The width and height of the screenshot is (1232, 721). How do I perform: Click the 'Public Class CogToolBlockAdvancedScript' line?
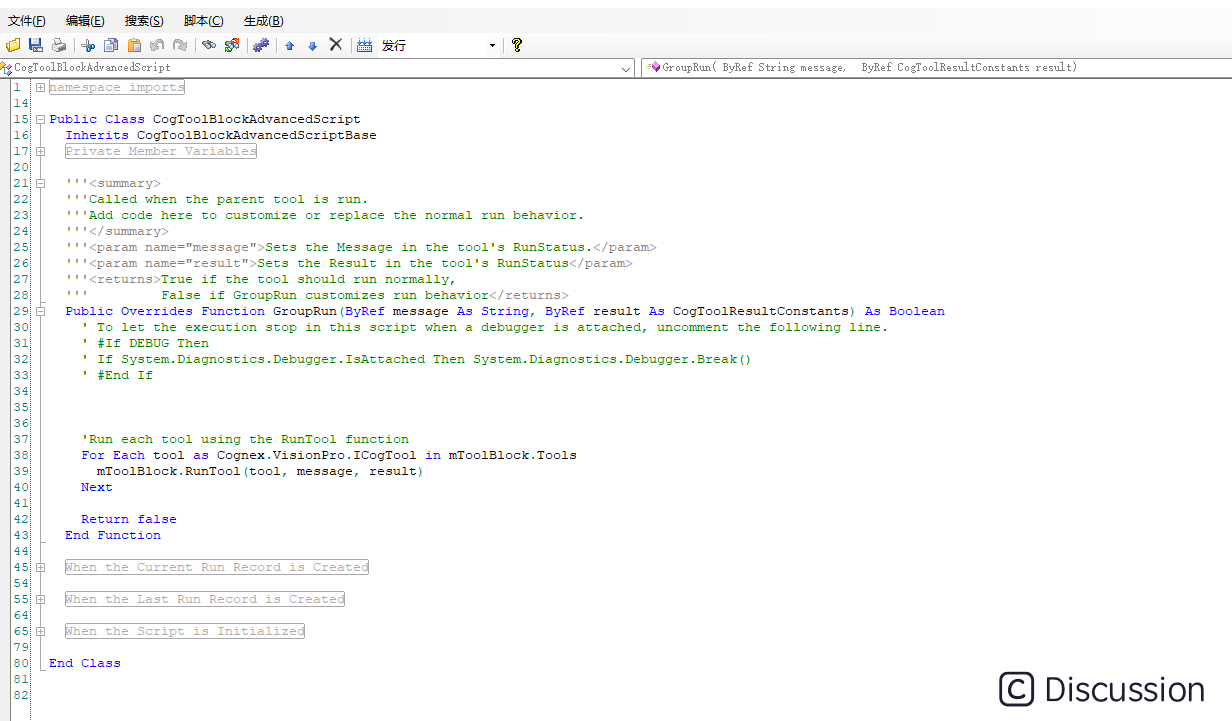(205, 119)
